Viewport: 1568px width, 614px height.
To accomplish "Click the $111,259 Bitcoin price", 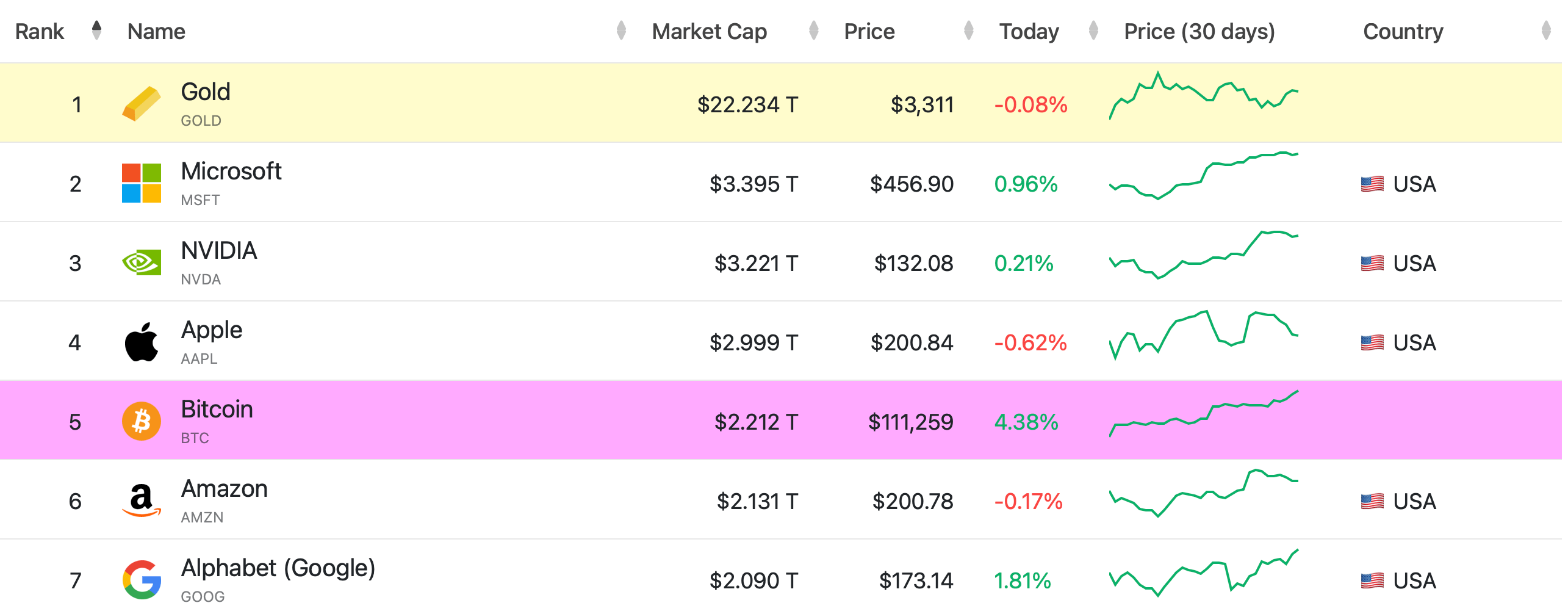I will [x=910, y=422].
